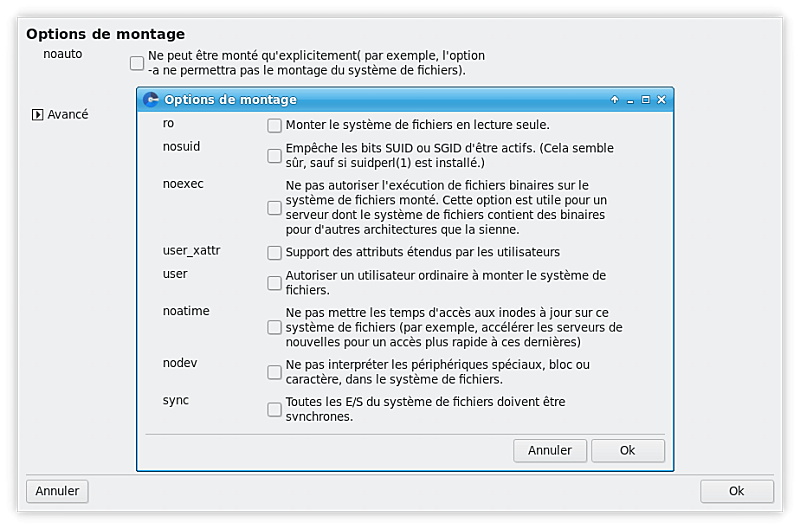
Task: Maximize the Options de montage dialog
Action: (x=645, y=100)
